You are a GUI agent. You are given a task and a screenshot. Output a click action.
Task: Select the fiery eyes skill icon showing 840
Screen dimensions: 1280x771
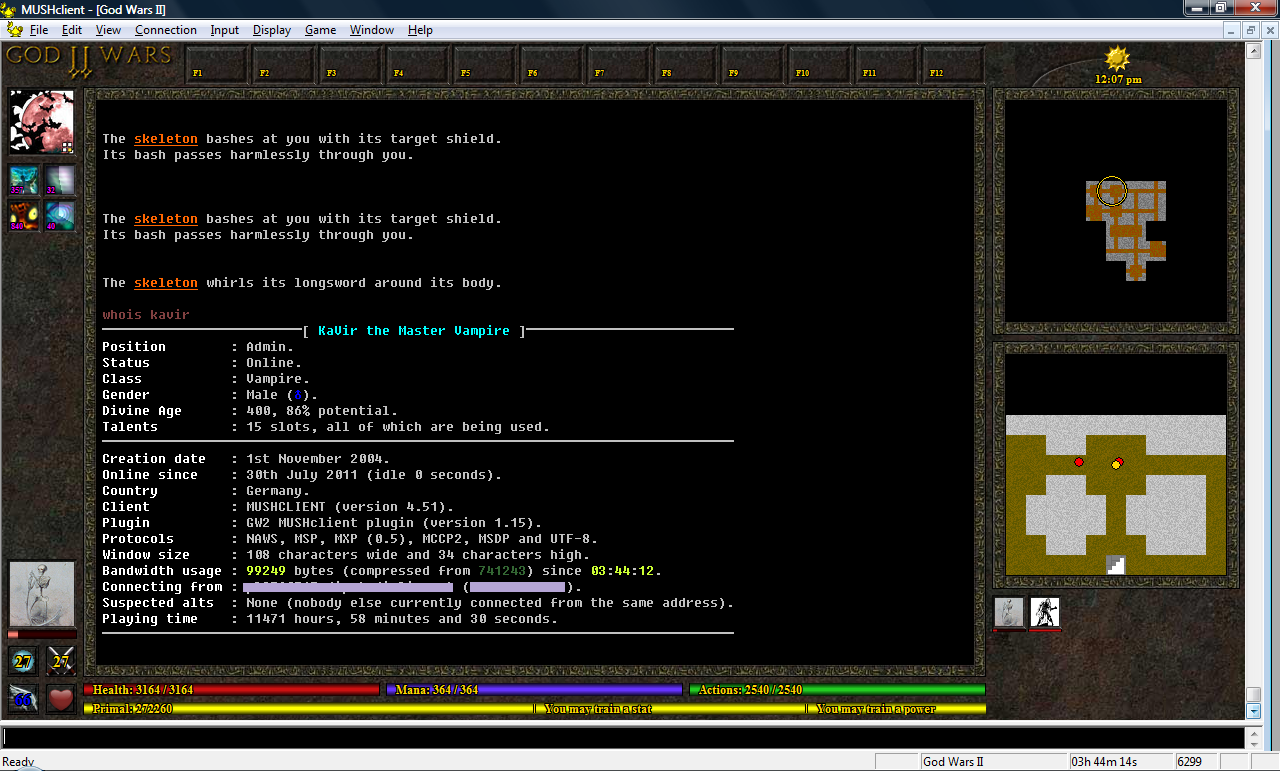25,215
